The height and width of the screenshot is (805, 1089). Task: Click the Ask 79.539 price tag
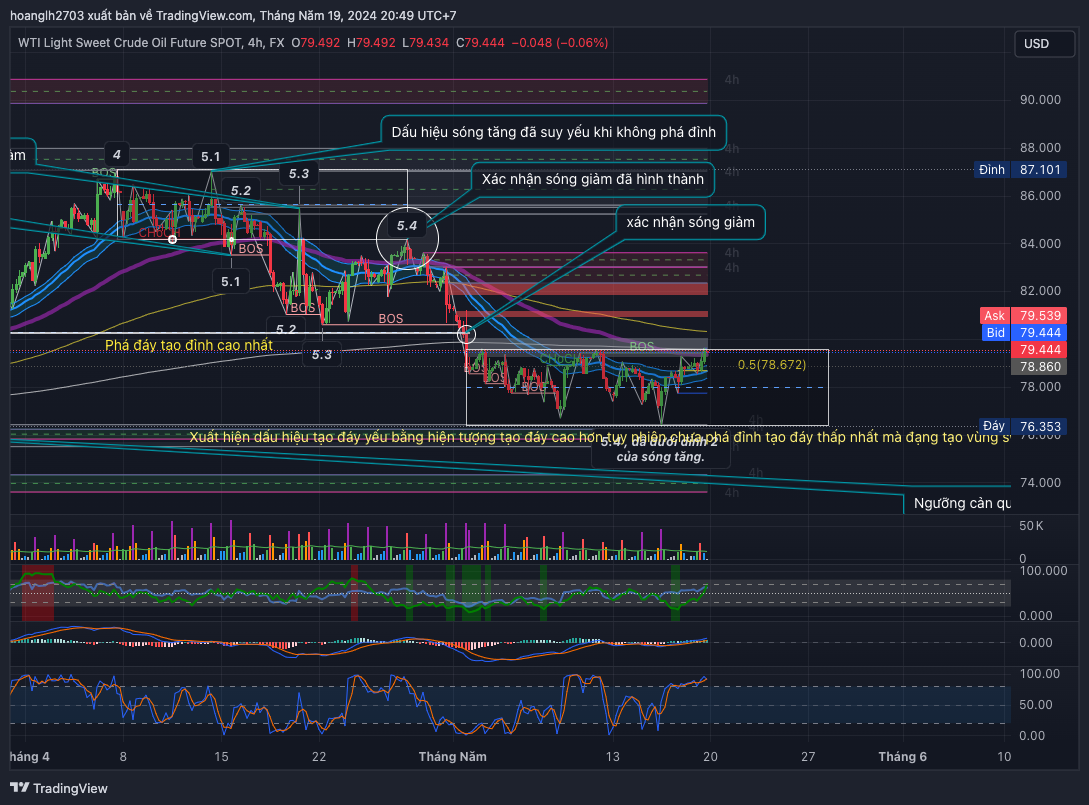tap(1023, 315)
